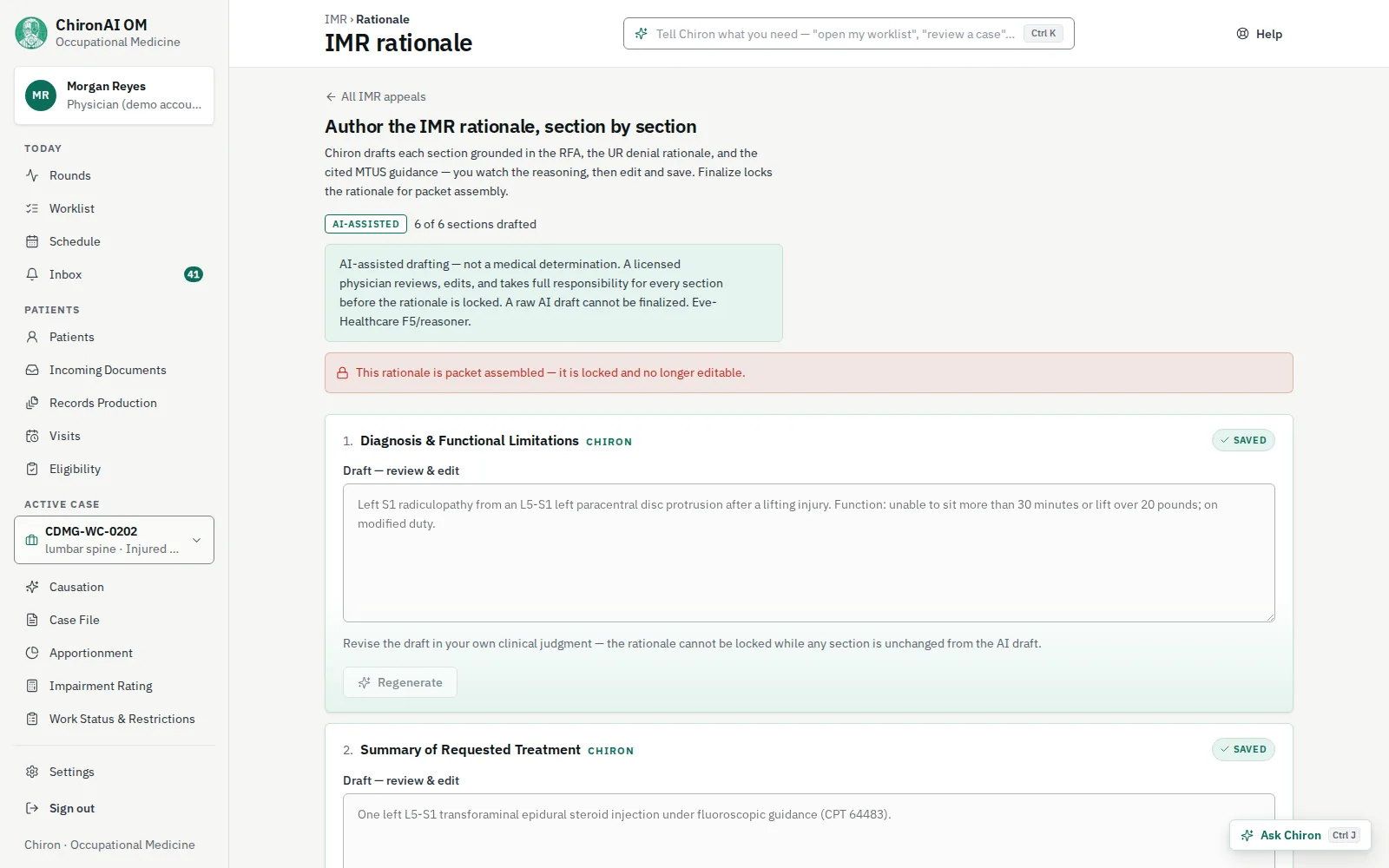Click the Sign out arrow icon
The height and width of the screenshot is (868, 1389).
[32, 808]
